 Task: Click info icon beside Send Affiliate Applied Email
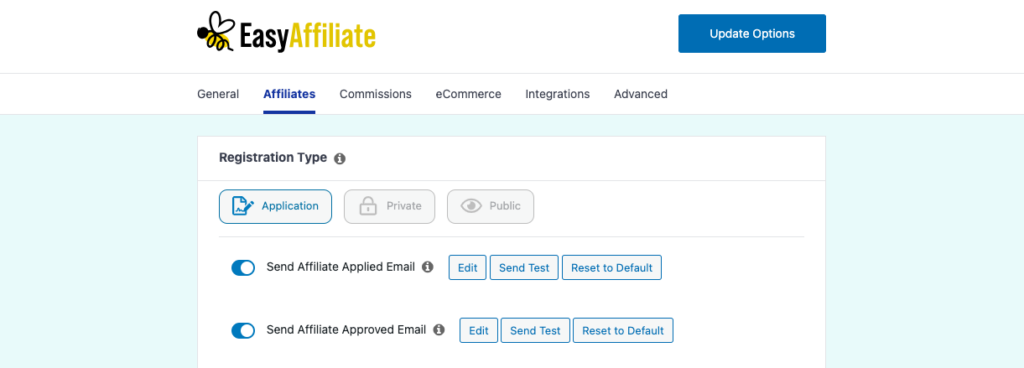click(428, 267)
